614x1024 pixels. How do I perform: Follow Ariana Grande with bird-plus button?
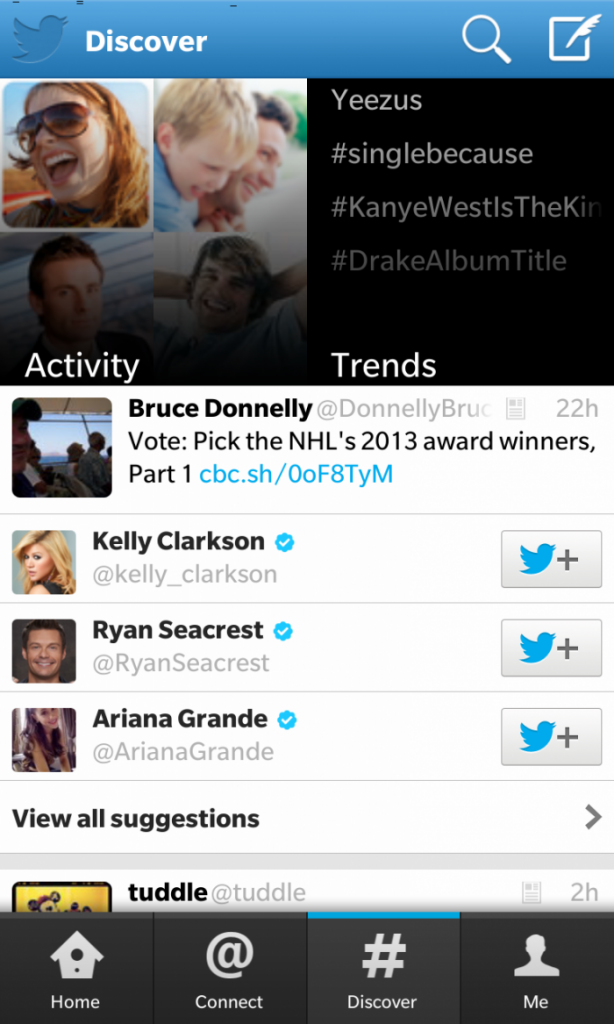click(551, 737)
